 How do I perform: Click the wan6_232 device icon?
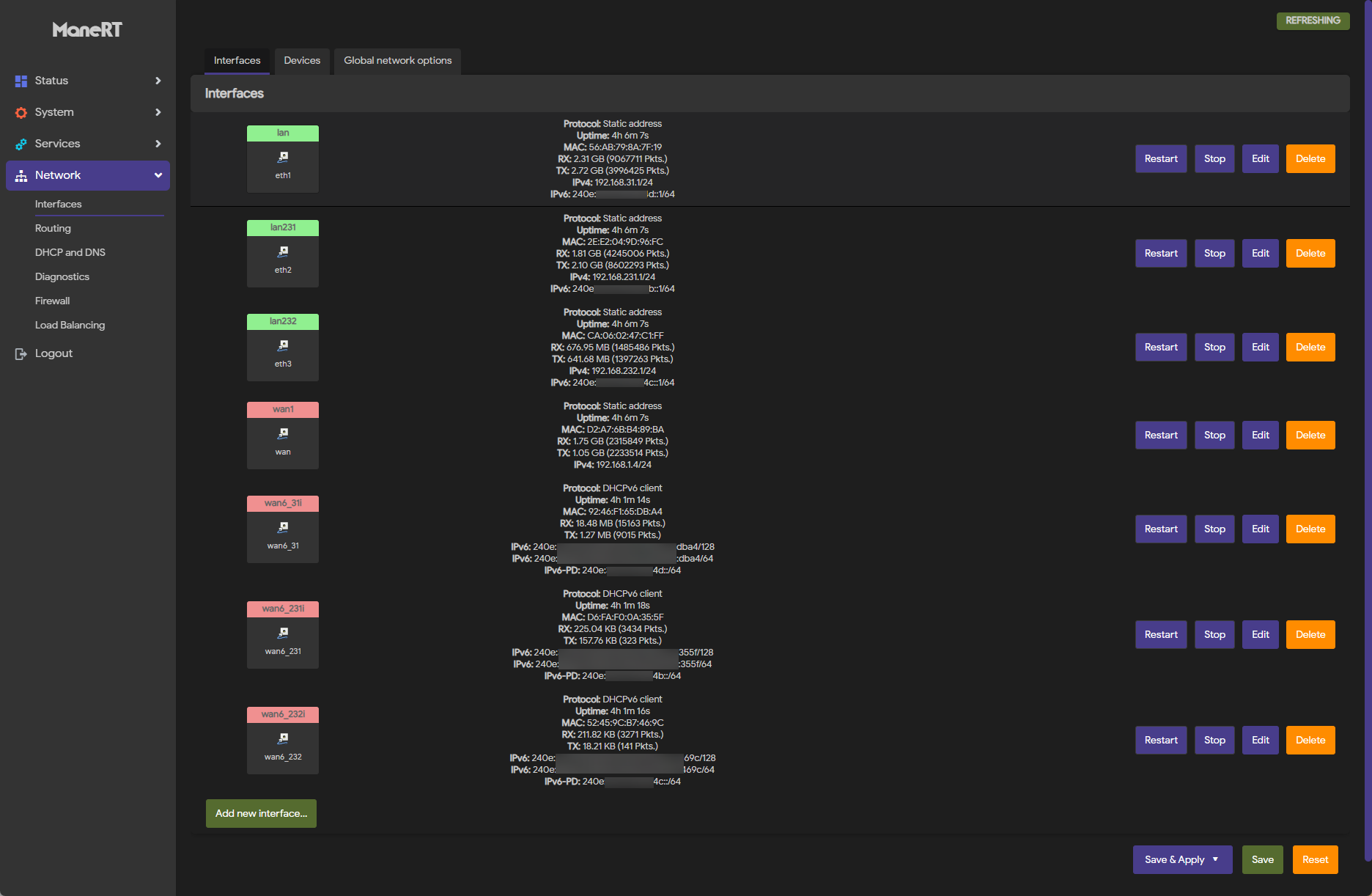283,738
